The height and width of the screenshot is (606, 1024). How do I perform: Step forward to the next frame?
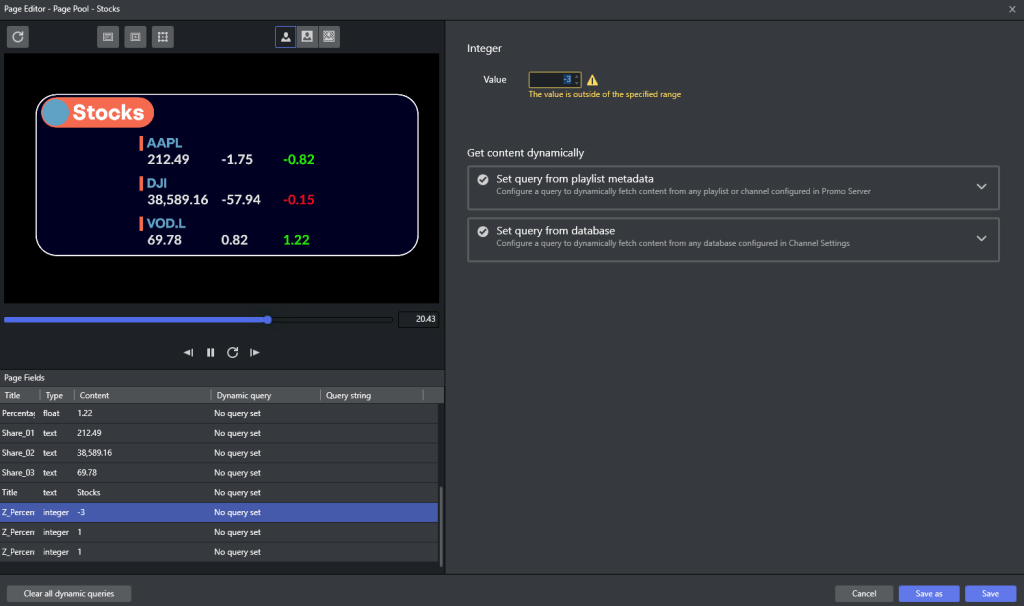[x=255, y=352]
